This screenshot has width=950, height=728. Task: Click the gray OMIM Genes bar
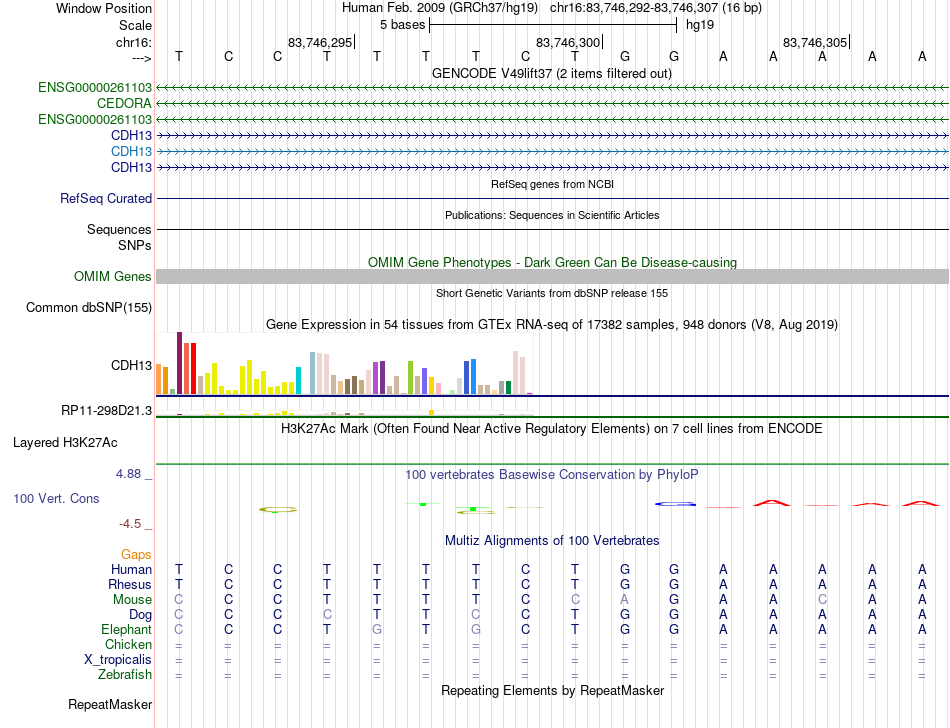pyautogui.click(x=552, y=277)
